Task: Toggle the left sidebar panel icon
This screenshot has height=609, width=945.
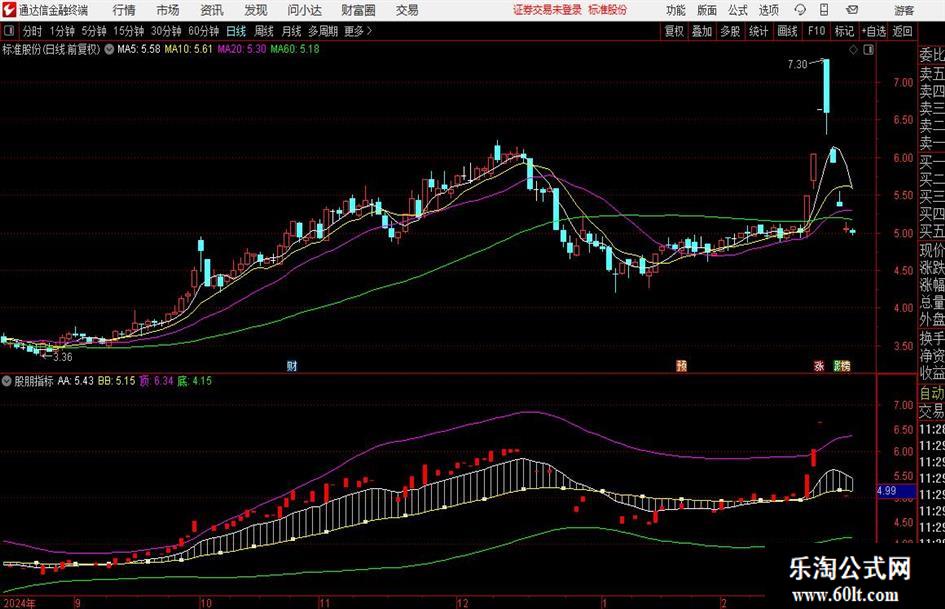Action: [8, 31]
